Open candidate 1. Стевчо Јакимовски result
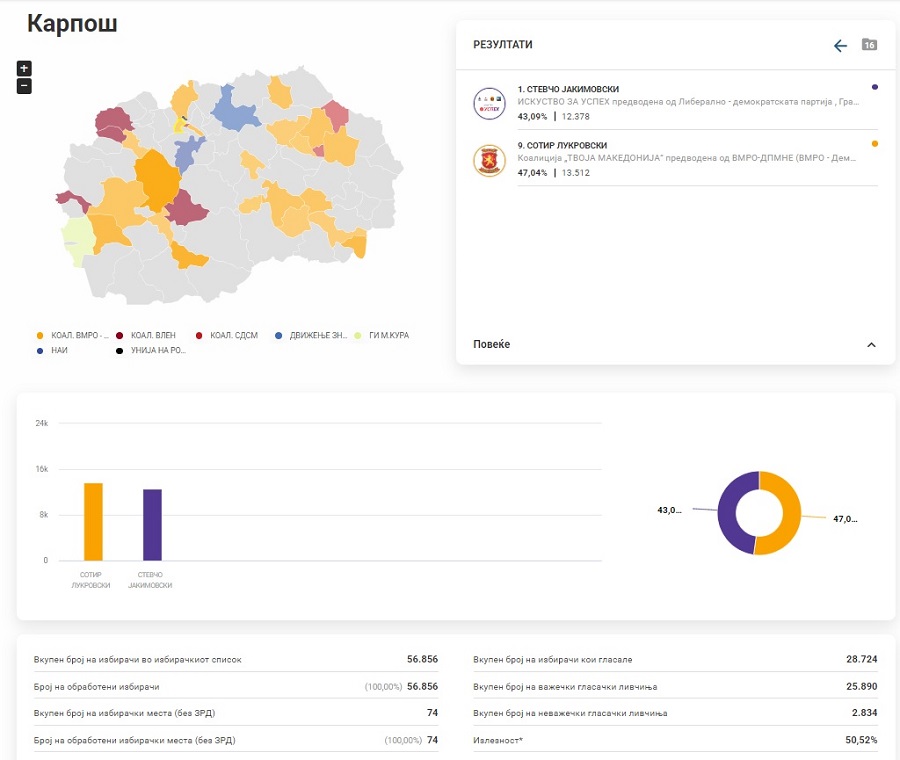 (568, 89)
